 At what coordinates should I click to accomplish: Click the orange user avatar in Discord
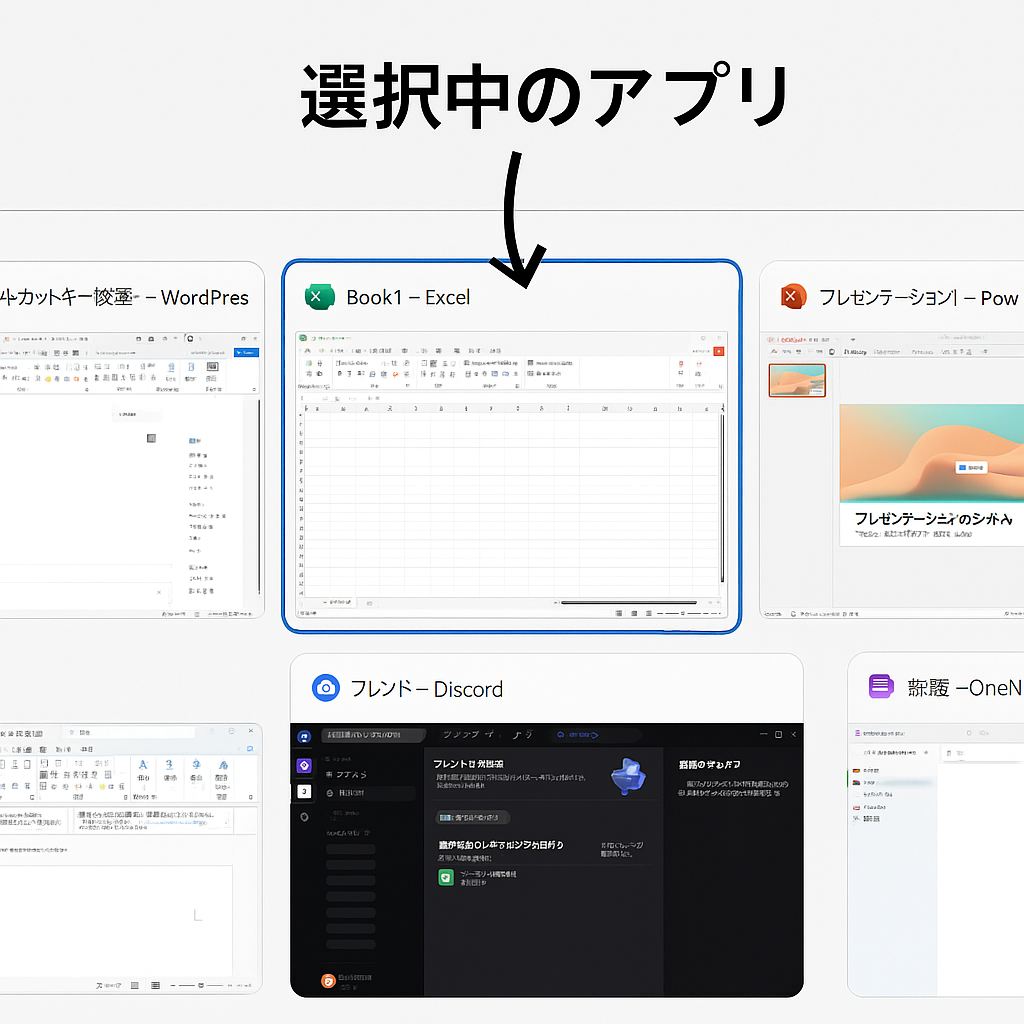[x=327, y=981]
